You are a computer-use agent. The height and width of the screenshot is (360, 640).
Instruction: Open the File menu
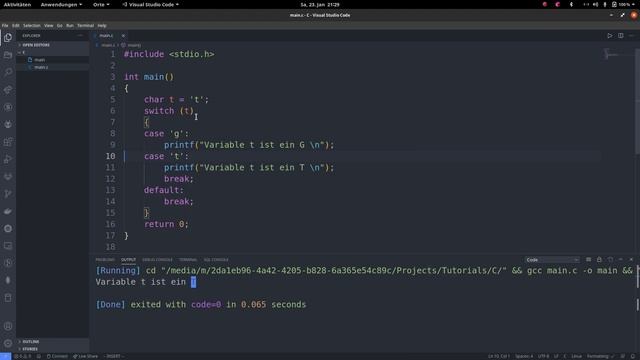pyautogui.click(x=5, y=25)
